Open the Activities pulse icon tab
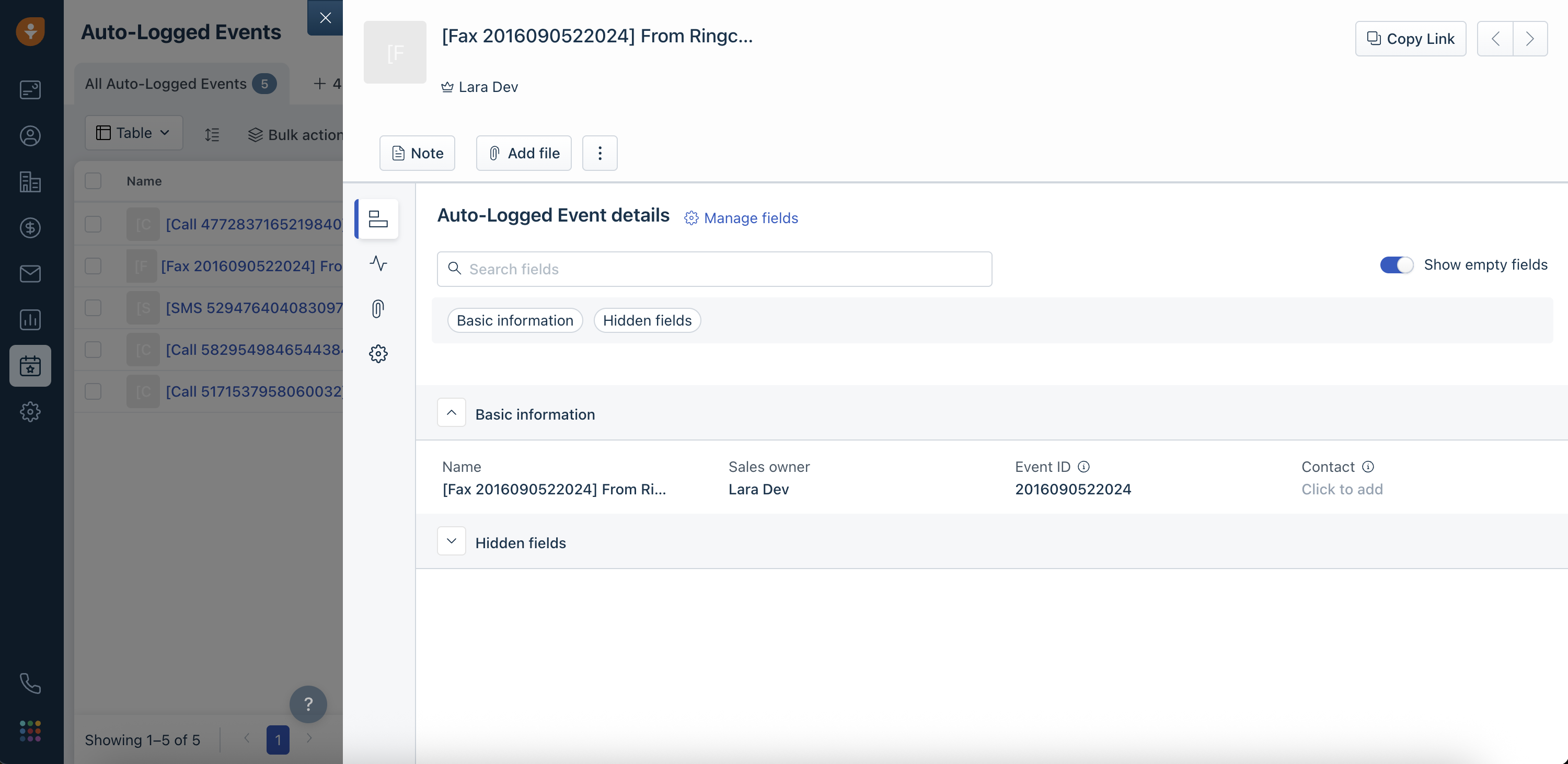The image size is (1568, 764). (x=378, y=263)
